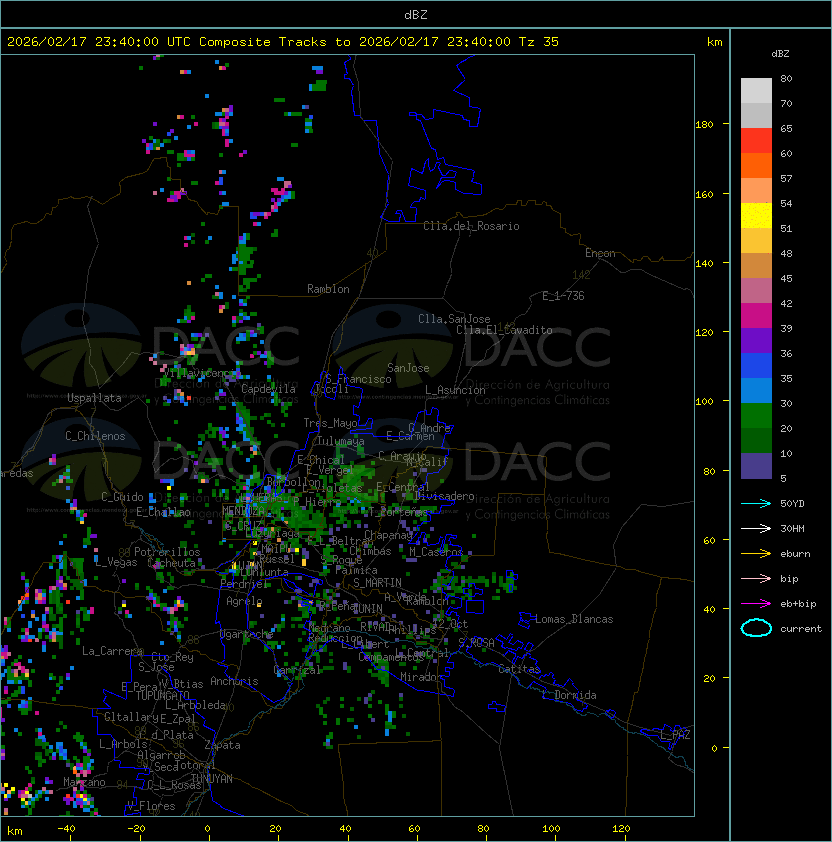This screenshot has height=842, width=832.
Task: Click the 'L_Asuncion' map label
Action: (x=455, y=390)
